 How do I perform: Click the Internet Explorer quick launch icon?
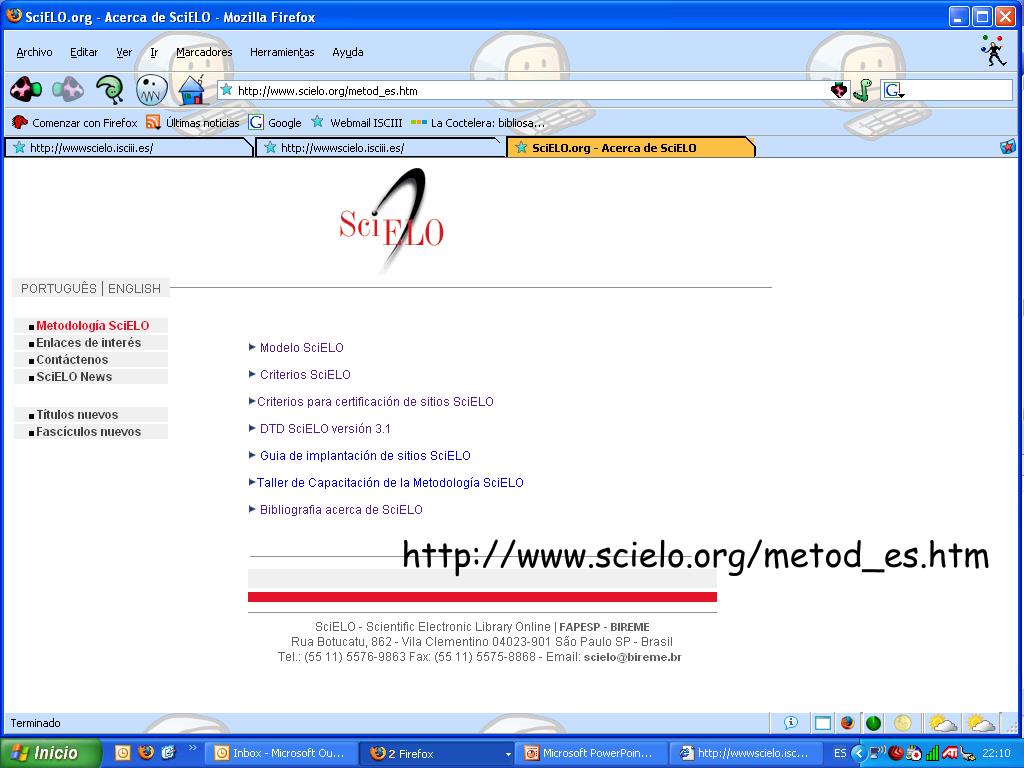[x=168, y=752]
